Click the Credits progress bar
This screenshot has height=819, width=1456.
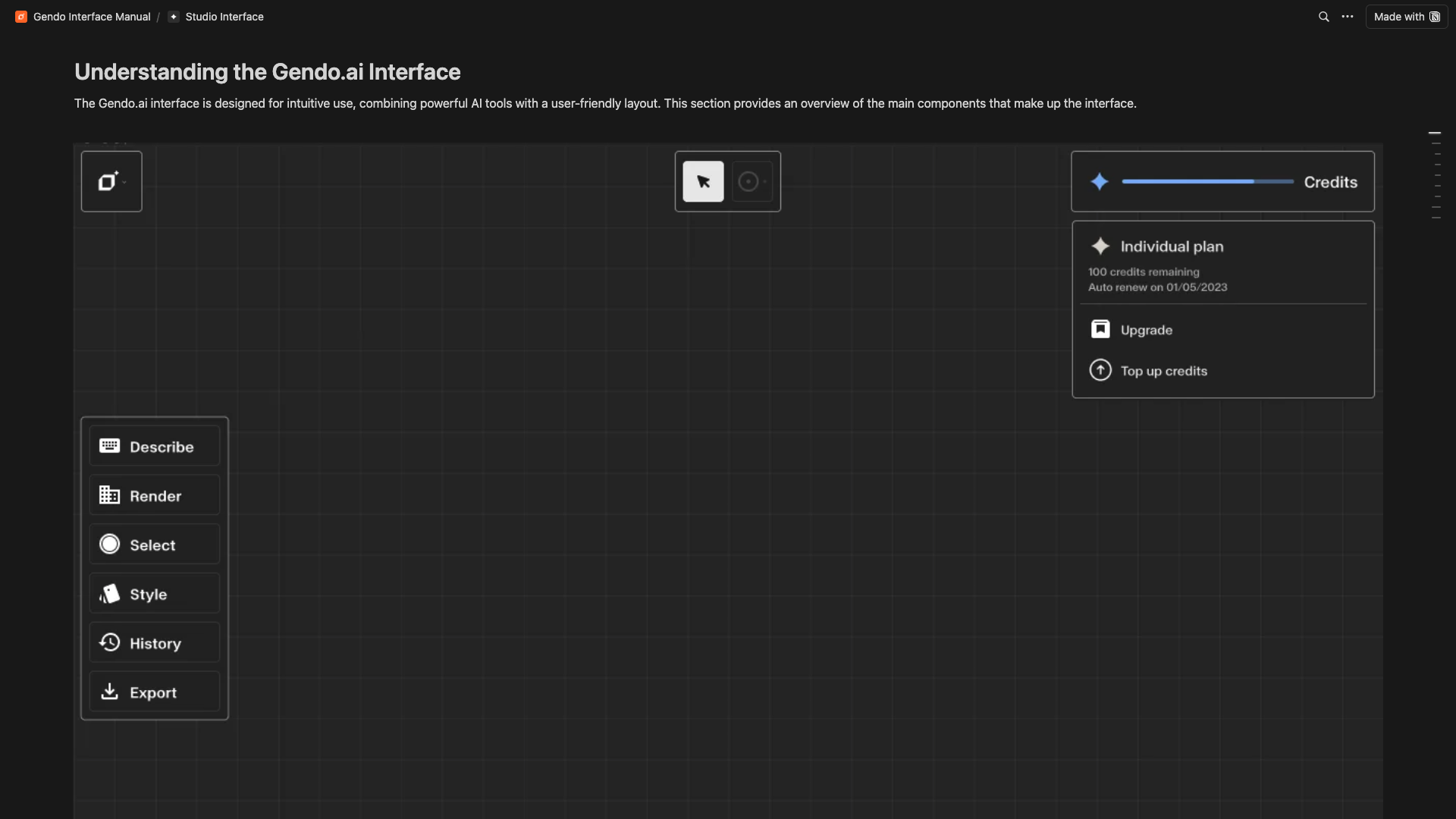point(1207,181)
